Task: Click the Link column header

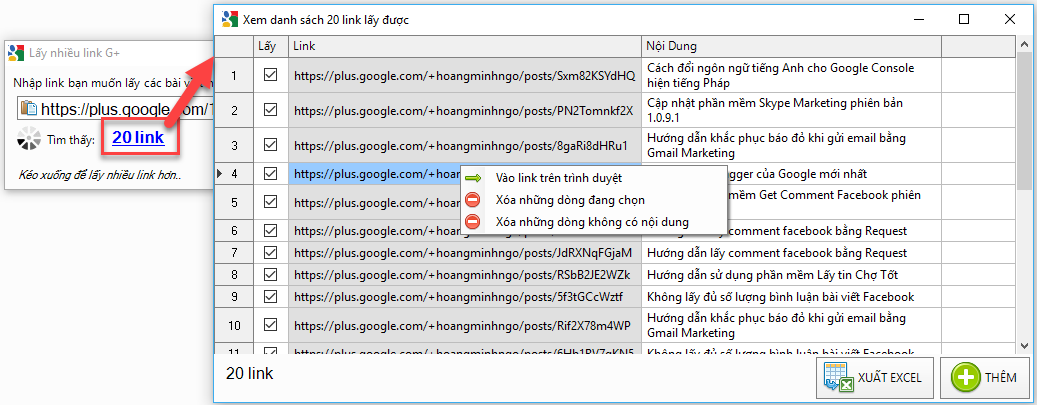Action: click(x=464, y=46)
